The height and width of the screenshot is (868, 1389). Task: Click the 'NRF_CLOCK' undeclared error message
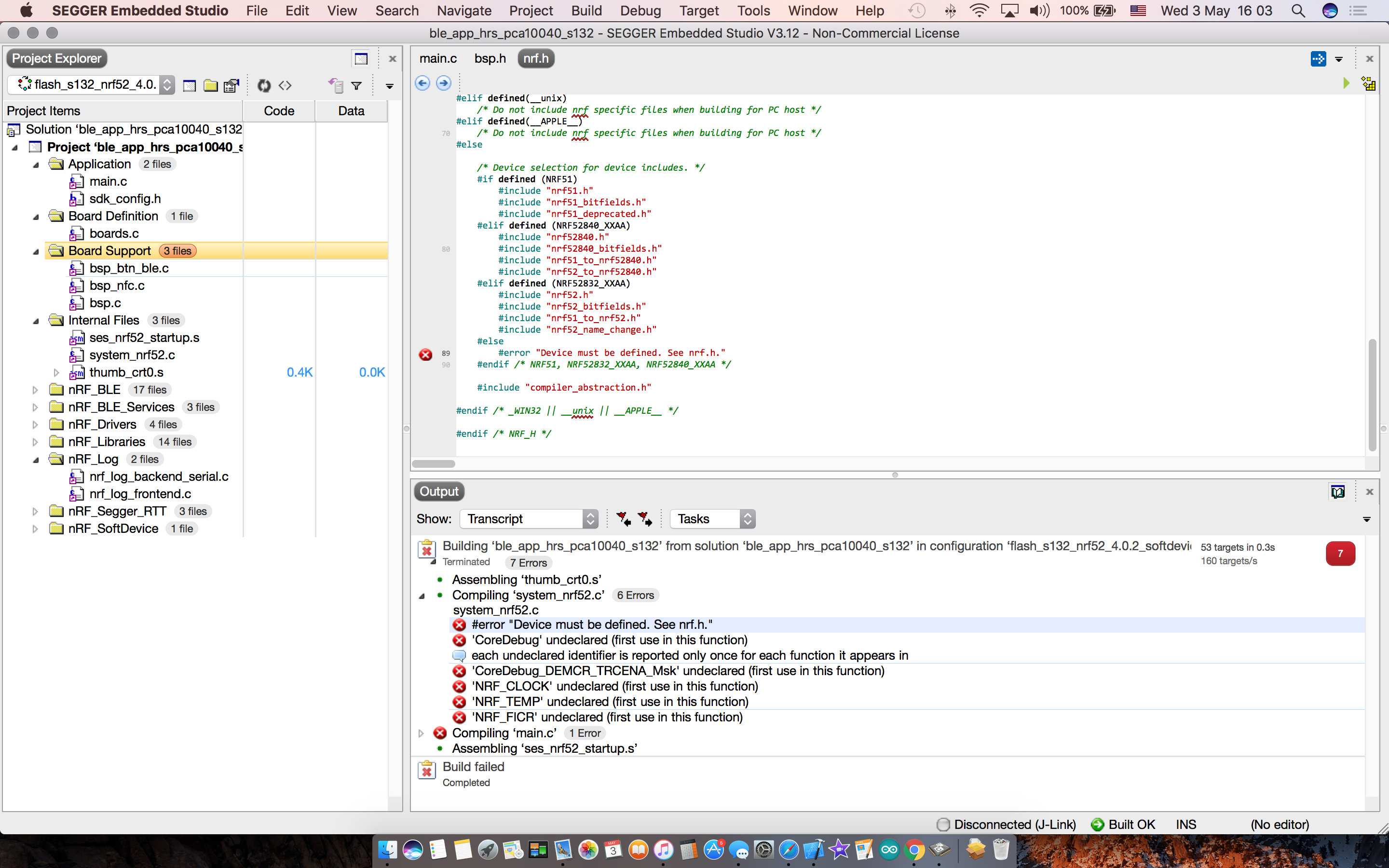pyautogui.click(x=614, y=686)
